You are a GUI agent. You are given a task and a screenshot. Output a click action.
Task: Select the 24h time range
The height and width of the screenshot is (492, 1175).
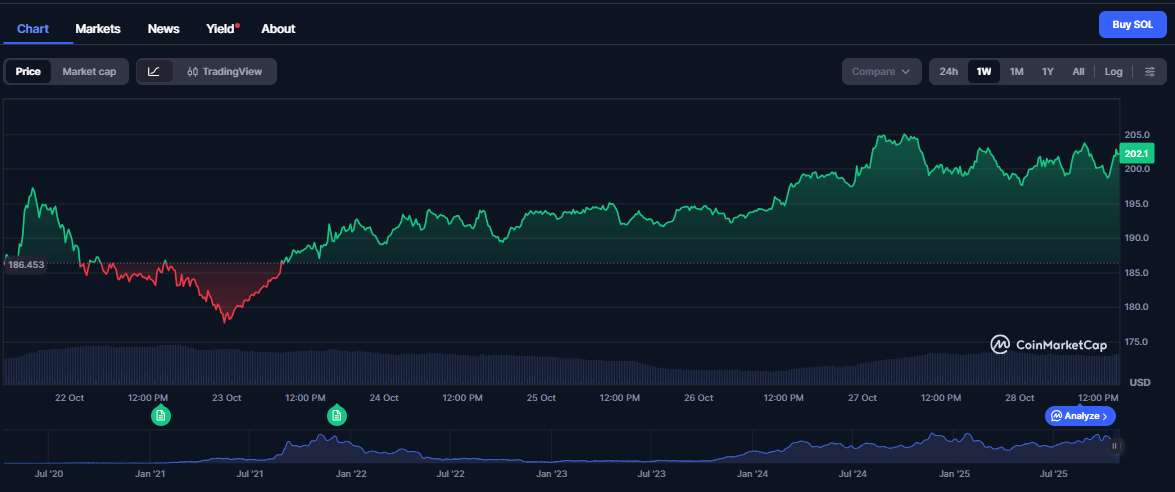948,71
